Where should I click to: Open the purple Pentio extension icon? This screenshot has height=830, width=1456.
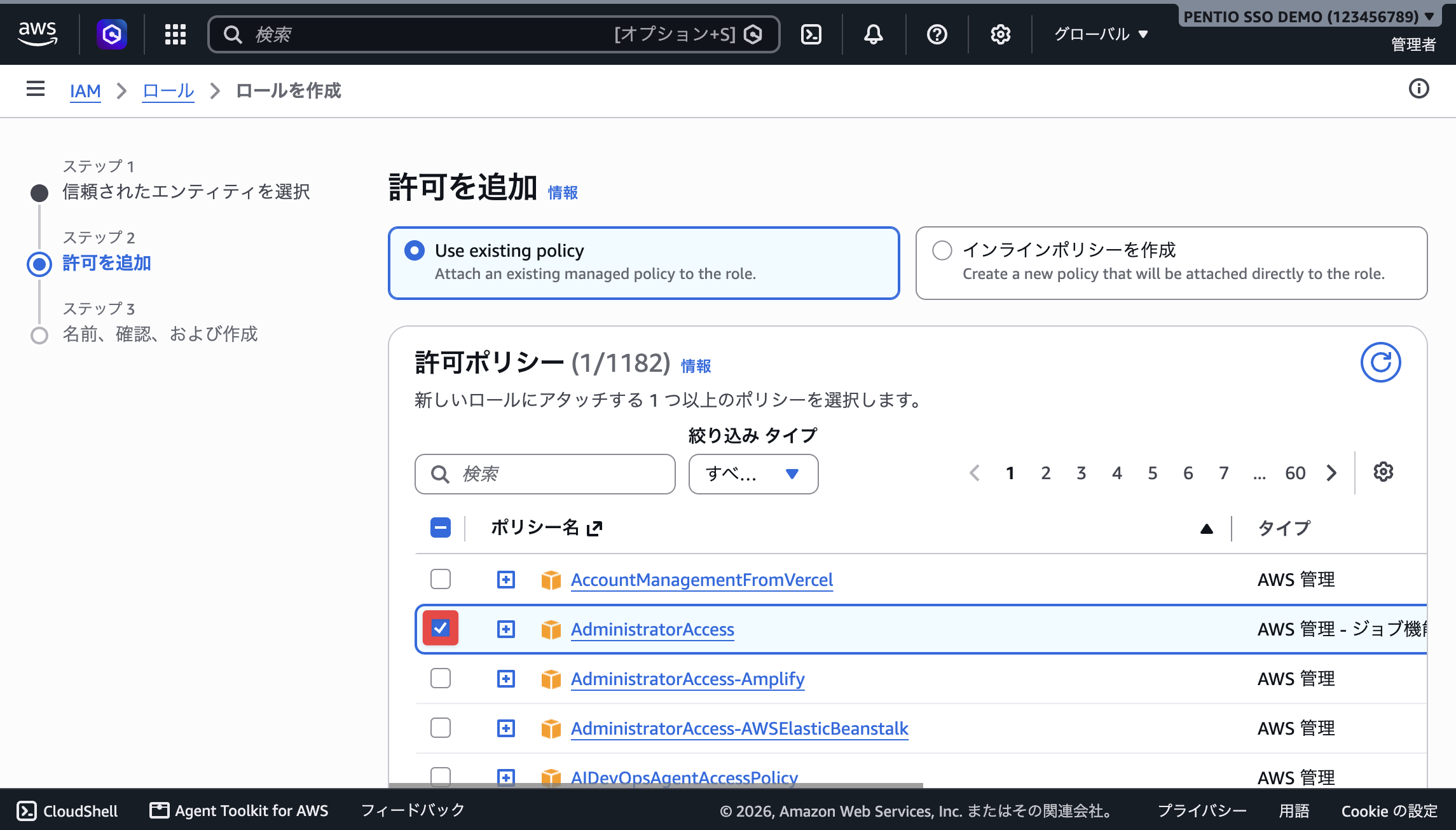coord(112,34)
